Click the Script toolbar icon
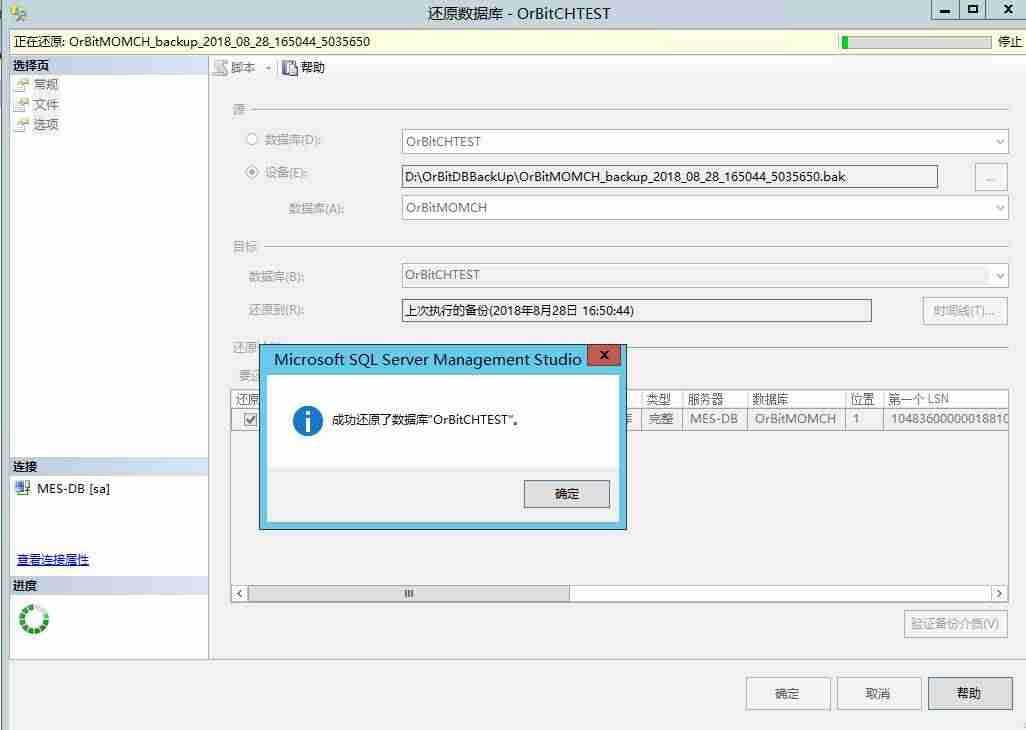 tap(221, 67)
